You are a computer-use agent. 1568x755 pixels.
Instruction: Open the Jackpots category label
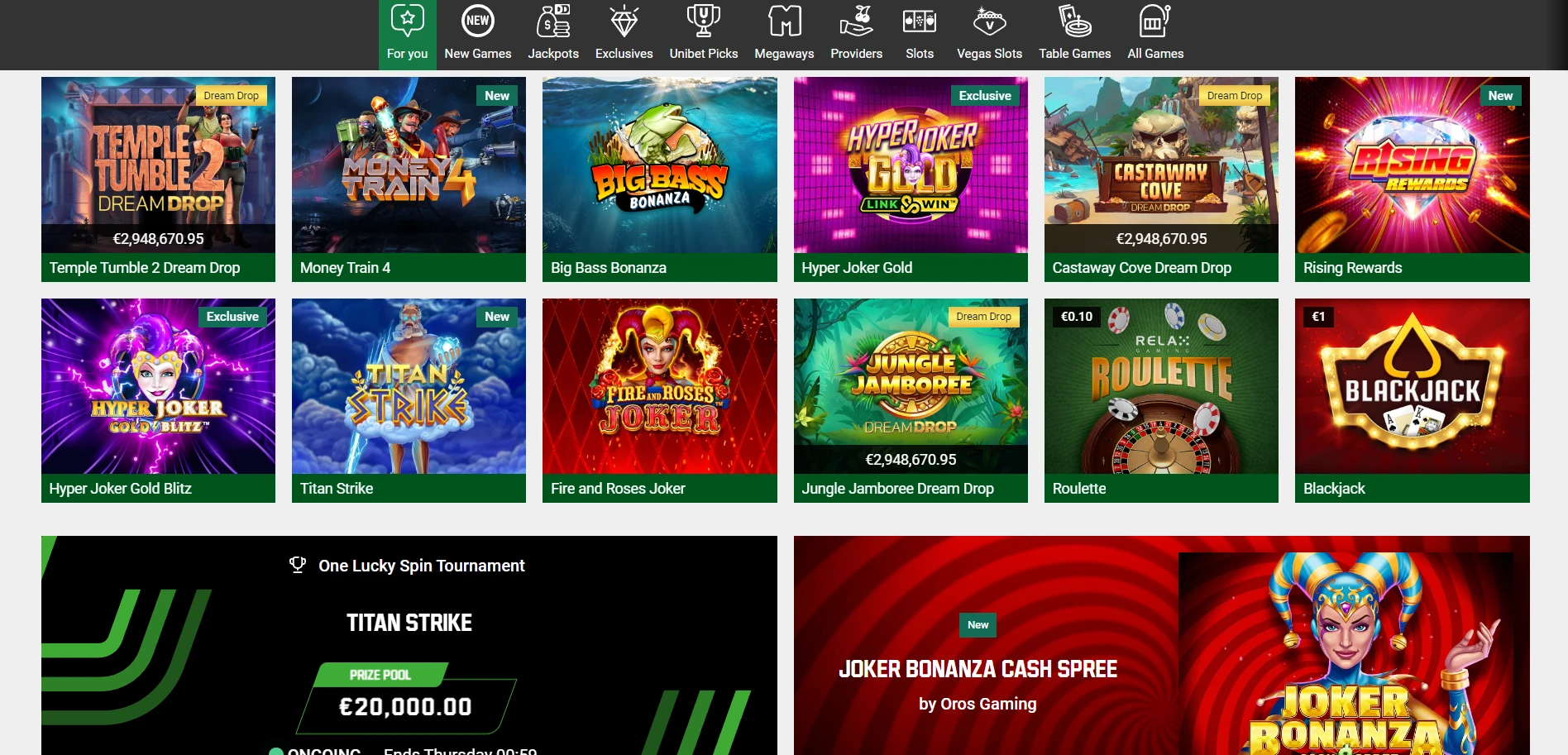coord(553,54)
